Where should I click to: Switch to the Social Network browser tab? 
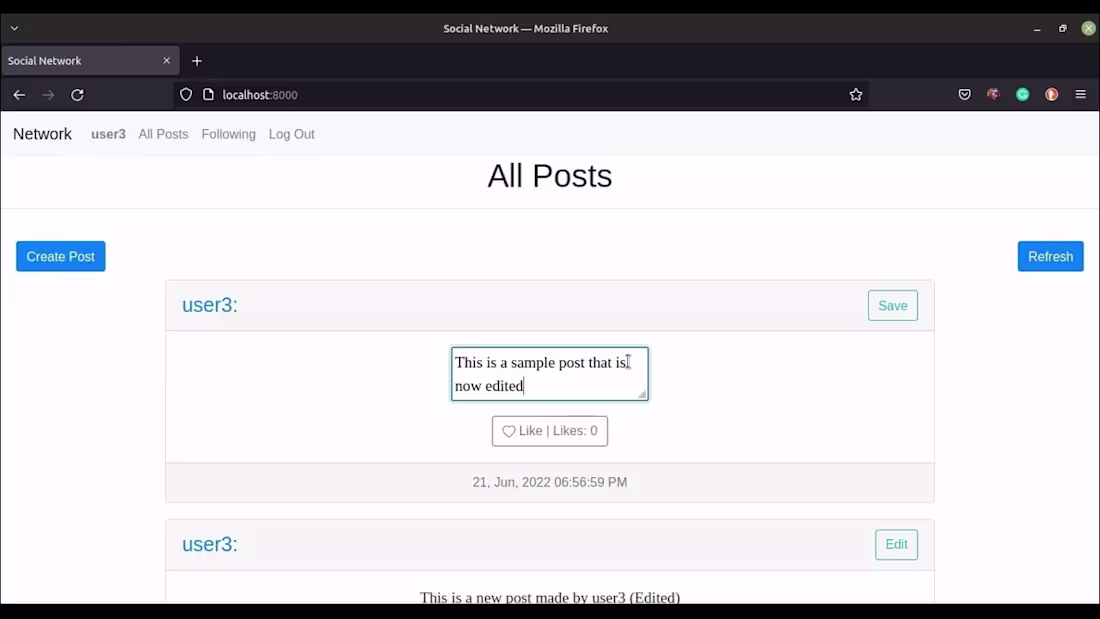click(80, 61)
